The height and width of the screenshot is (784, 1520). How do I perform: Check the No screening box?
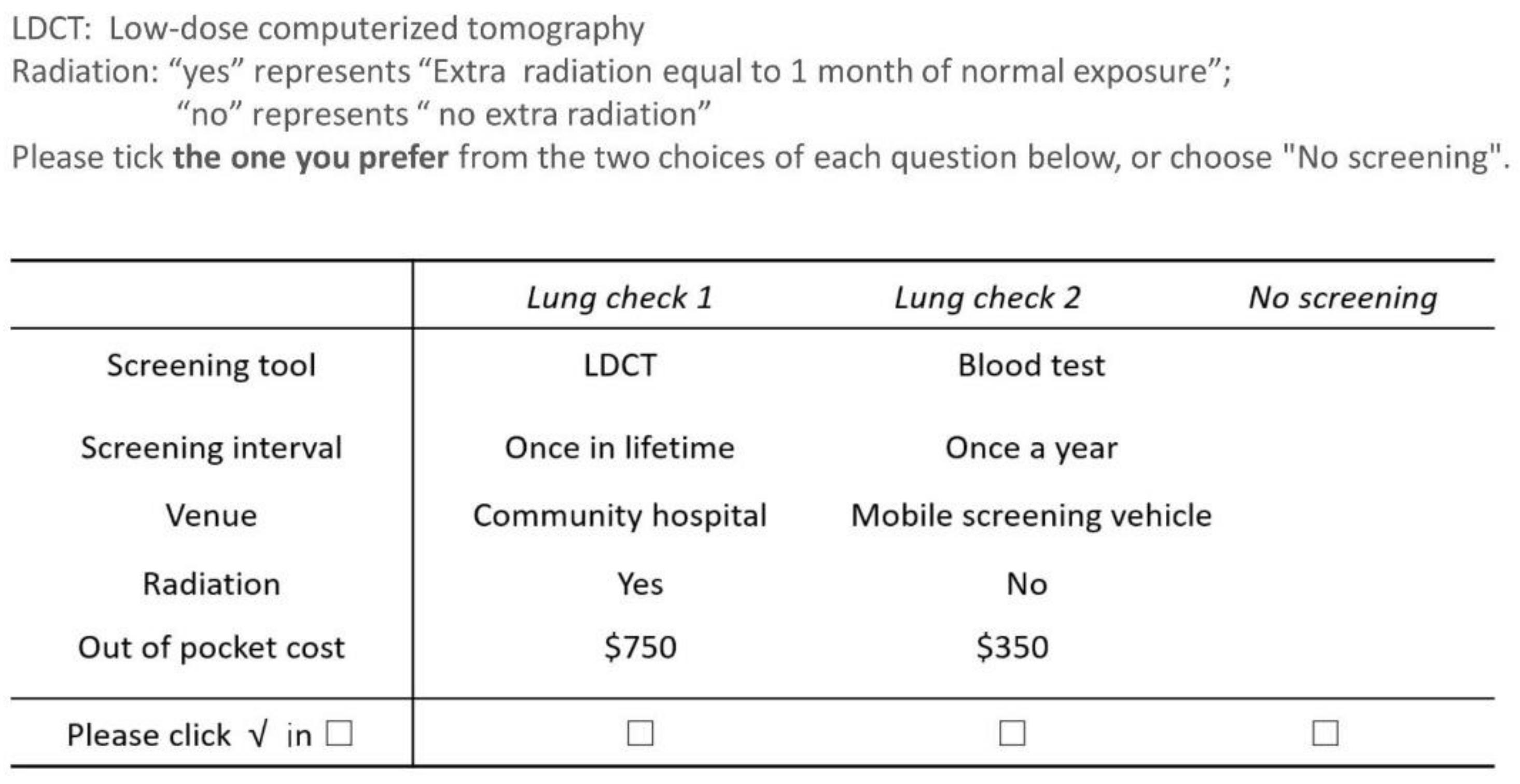point(1324,733)
